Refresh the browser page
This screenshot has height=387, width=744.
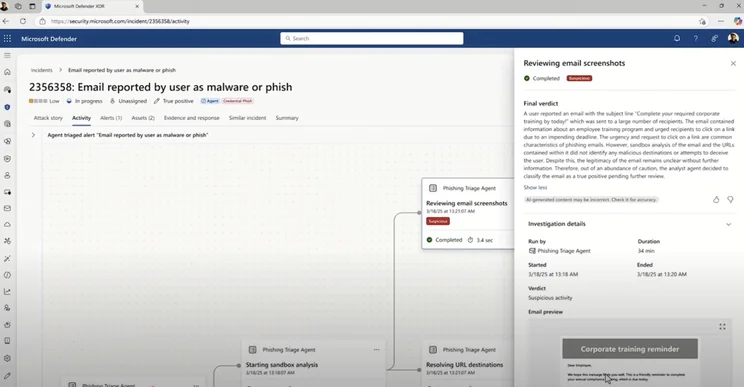click(23, 21)
